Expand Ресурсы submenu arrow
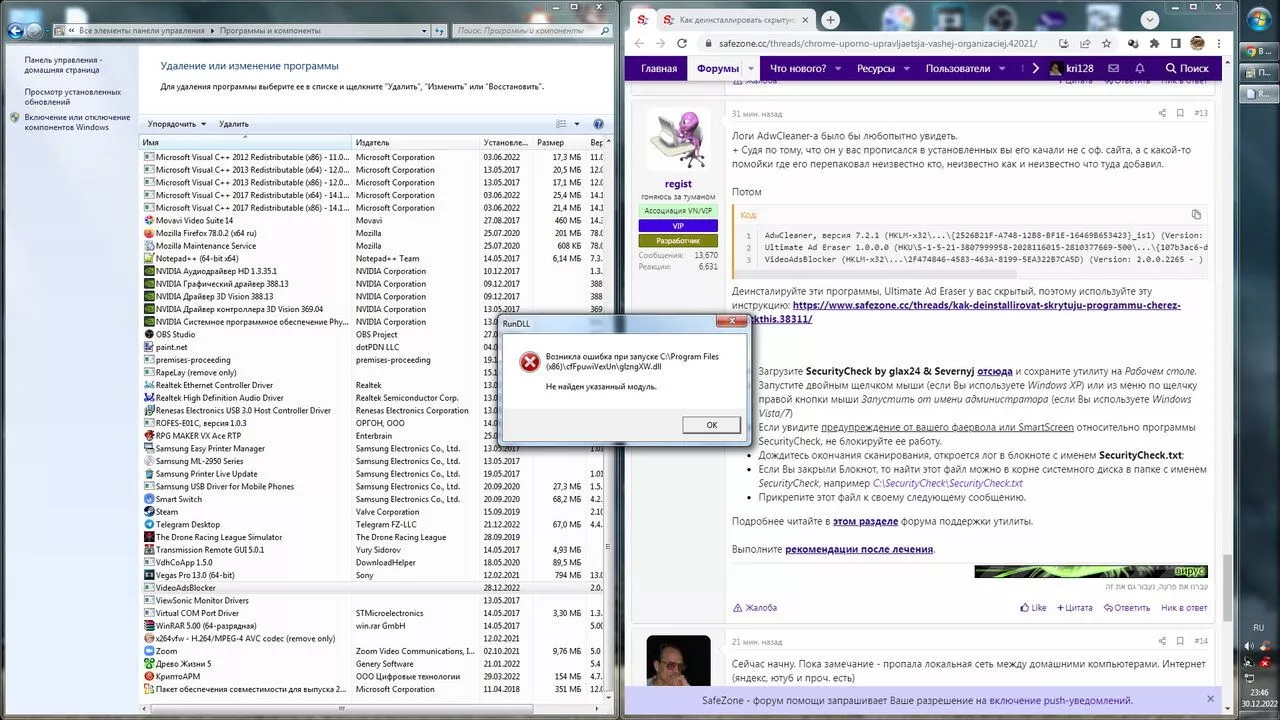1280x720 pixels. pyautogui.click(x=908, y=68)
